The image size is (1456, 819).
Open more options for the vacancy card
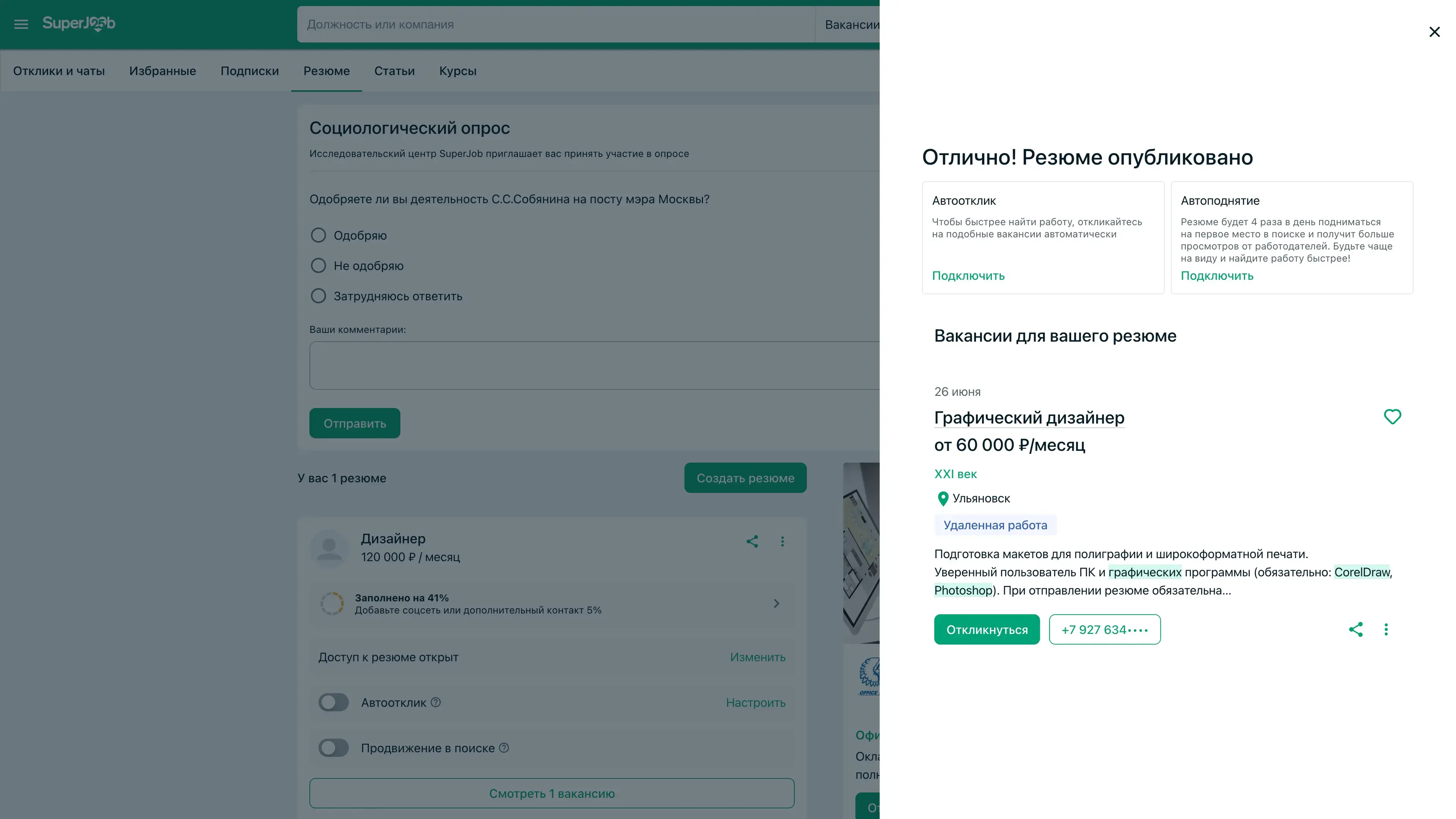tap(1386, 629)
